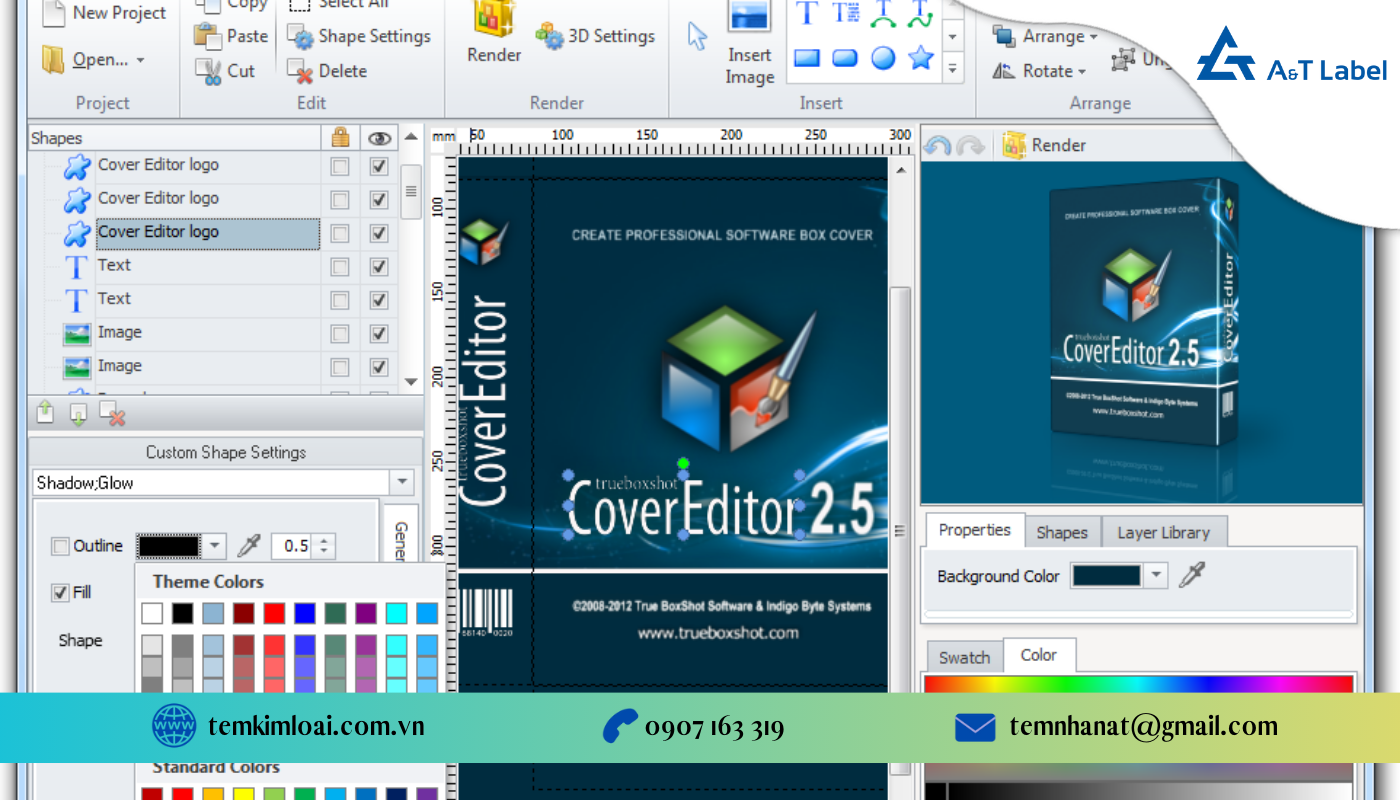Click the rainbow hue spectrum bar

click(x=1138, y=684)
